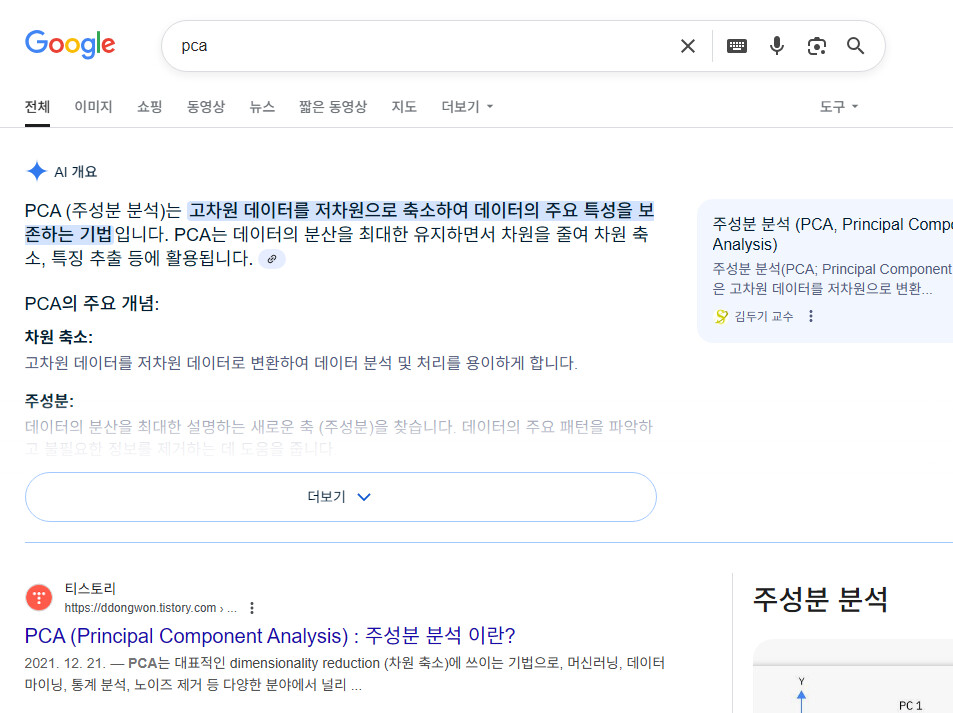Click the 2021. 12. 21. result snippet text

(345, 673)
